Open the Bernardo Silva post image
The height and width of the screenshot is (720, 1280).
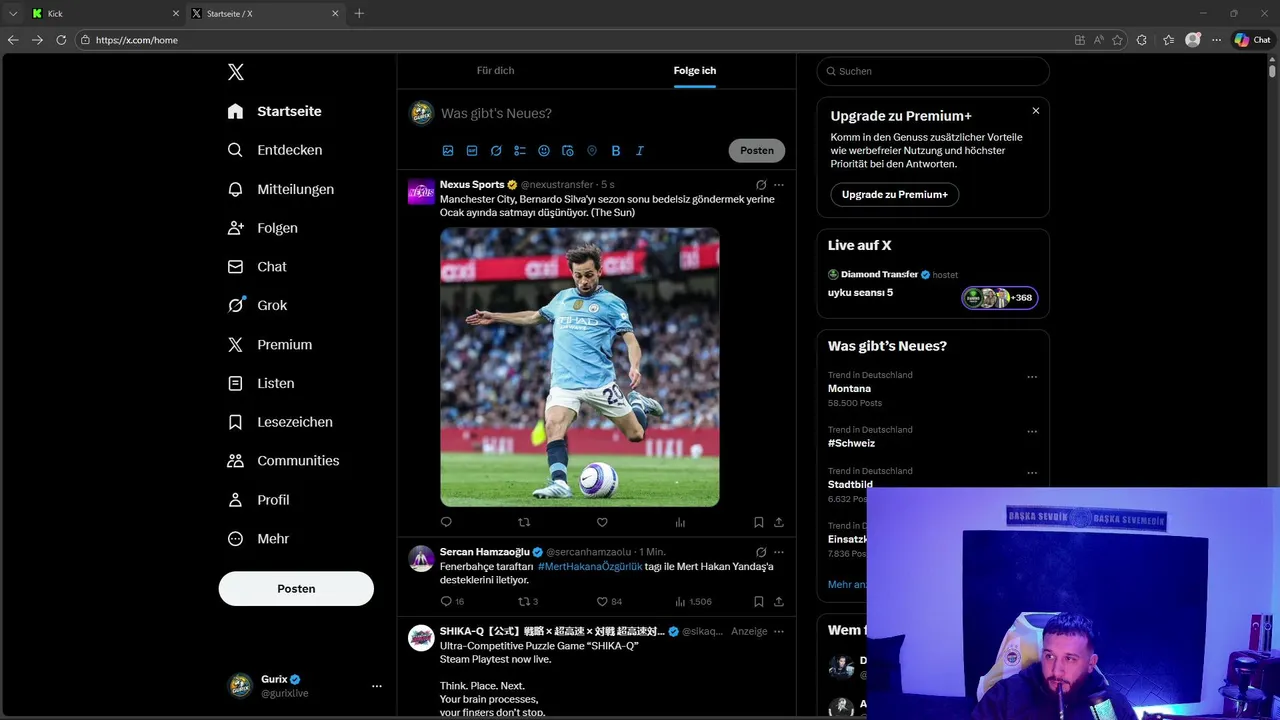click(x=580, y=367)
